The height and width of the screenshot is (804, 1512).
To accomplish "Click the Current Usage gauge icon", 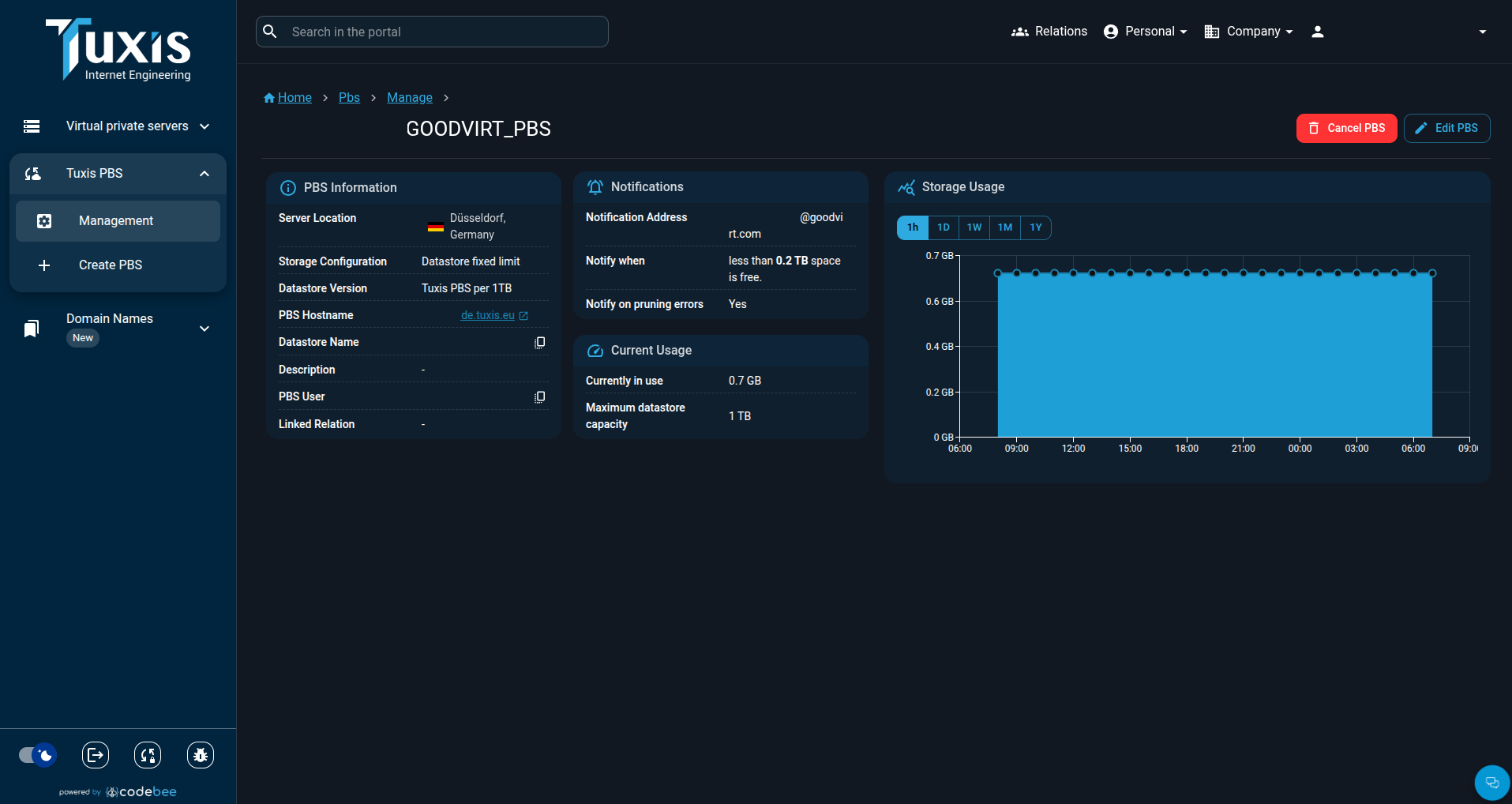I will point(595,351).
